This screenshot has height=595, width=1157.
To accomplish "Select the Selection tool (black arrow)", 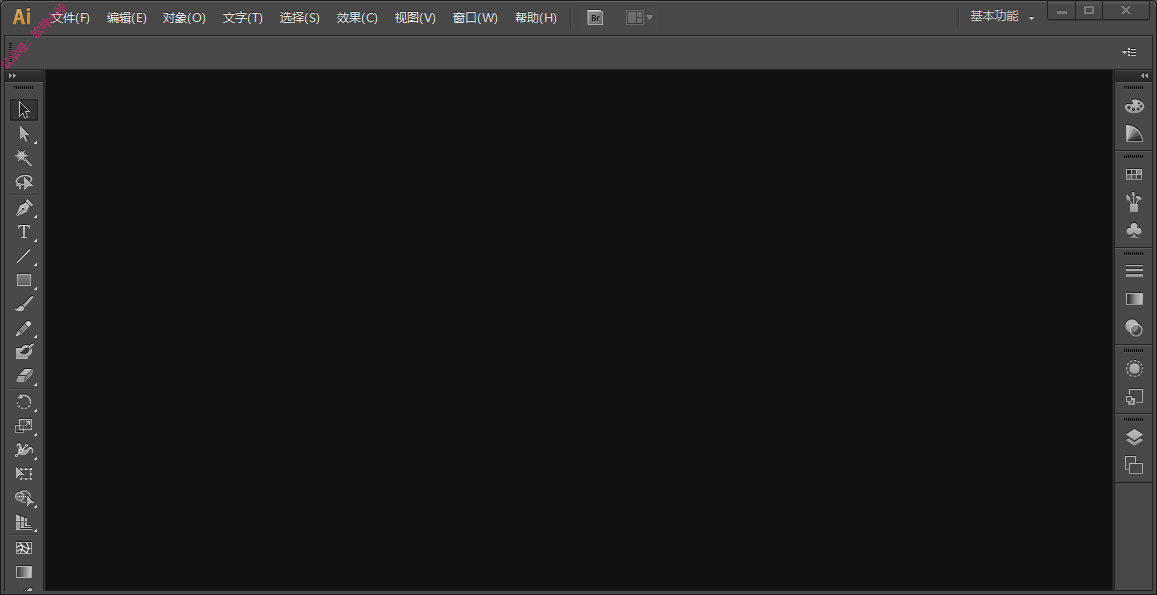I will point(24,110).
